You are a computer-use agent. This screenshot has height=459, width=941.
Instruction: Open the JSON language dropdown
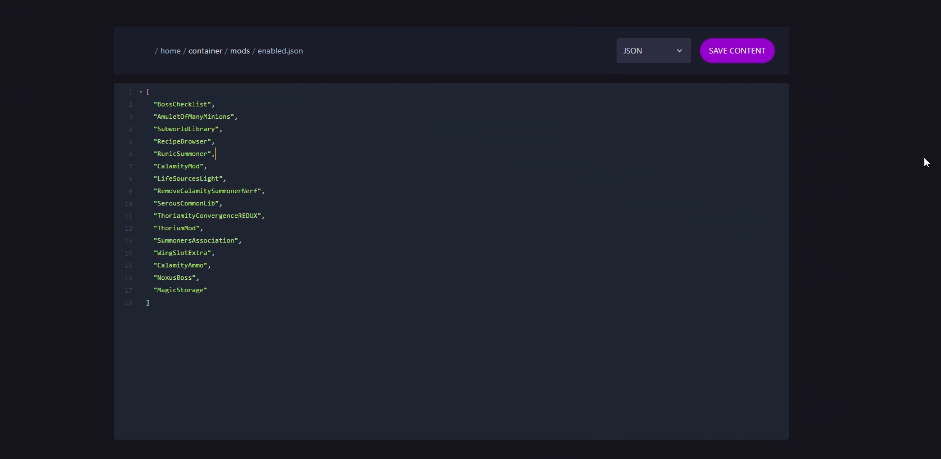(x=654, y=51)
